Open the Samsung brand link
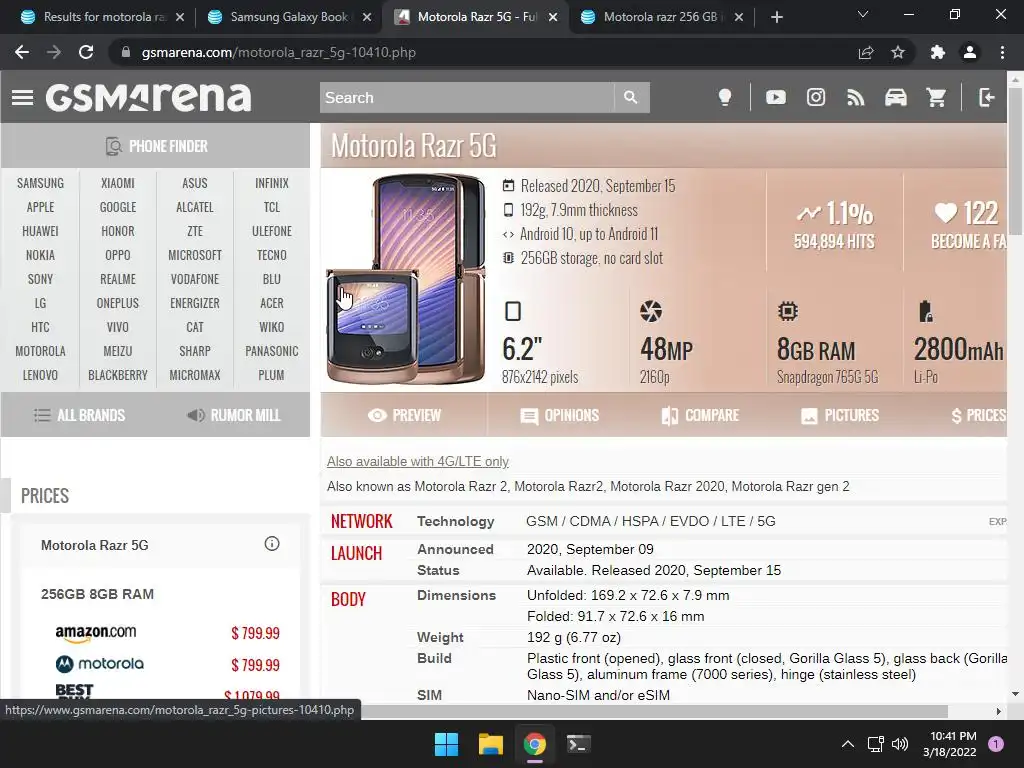 pyautogui.click(x=40, y=184)
